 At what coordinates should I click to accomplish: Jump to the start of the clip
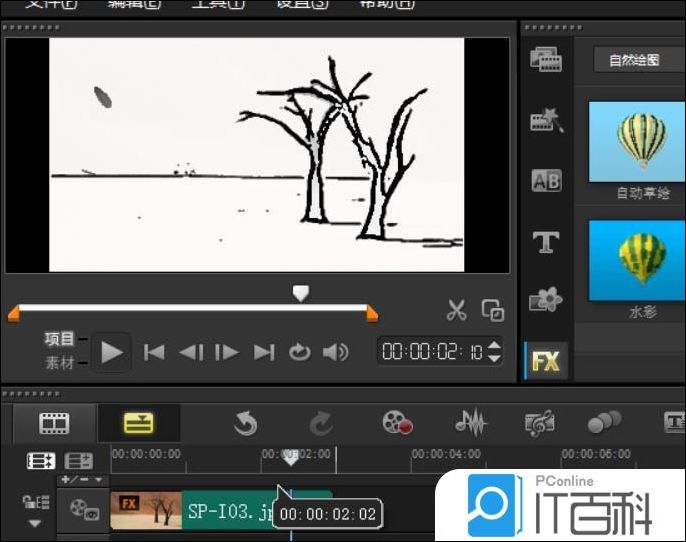(x=154, y=352)
